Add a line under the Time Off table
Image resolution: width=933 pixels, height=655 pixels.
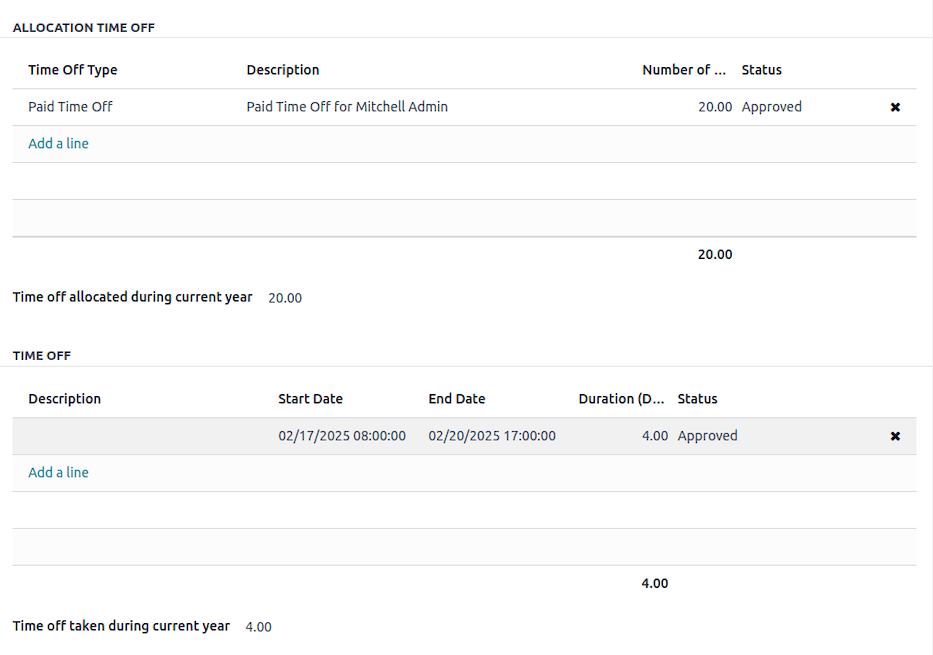point(58,473)
